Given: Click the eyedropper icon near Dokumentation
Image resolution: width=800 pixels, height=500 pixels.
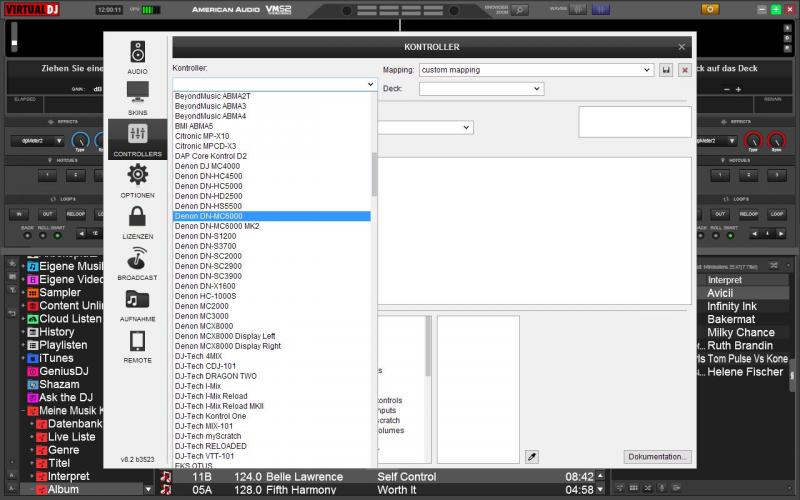Looking at the screenshot, I should pos(532,457).
